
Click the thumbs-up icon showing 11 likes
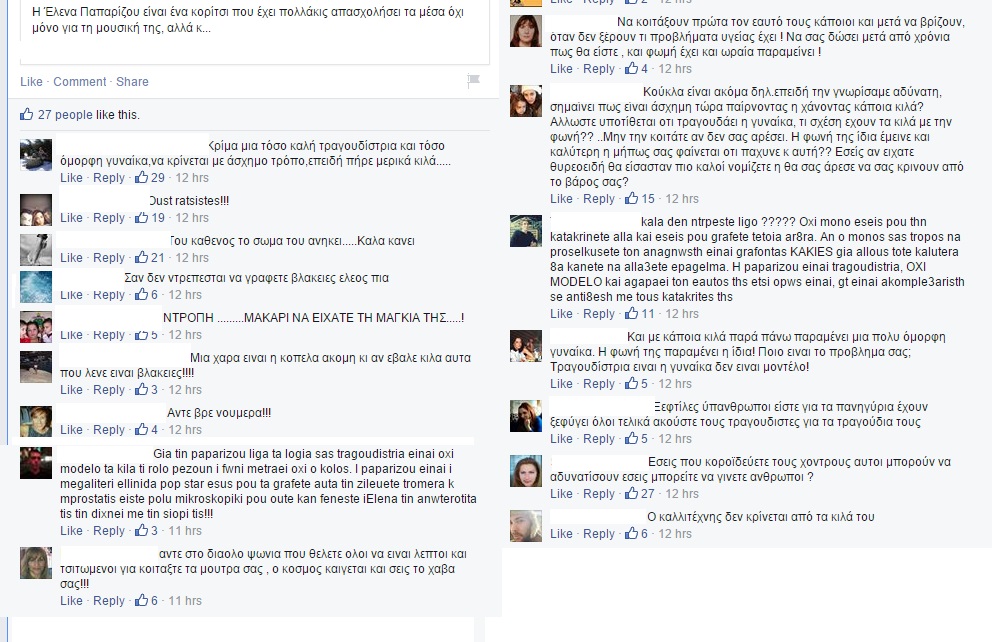pyautogui.click(x=631, y=313)
